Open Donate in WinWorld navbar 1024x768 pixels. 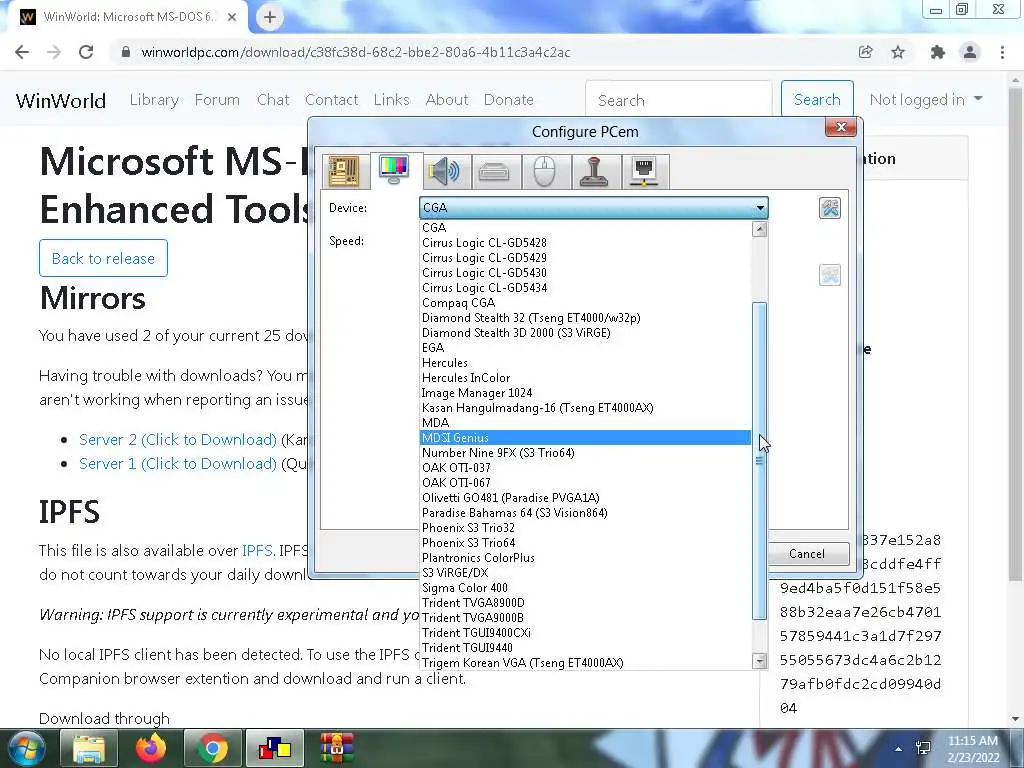coord(509,100)
